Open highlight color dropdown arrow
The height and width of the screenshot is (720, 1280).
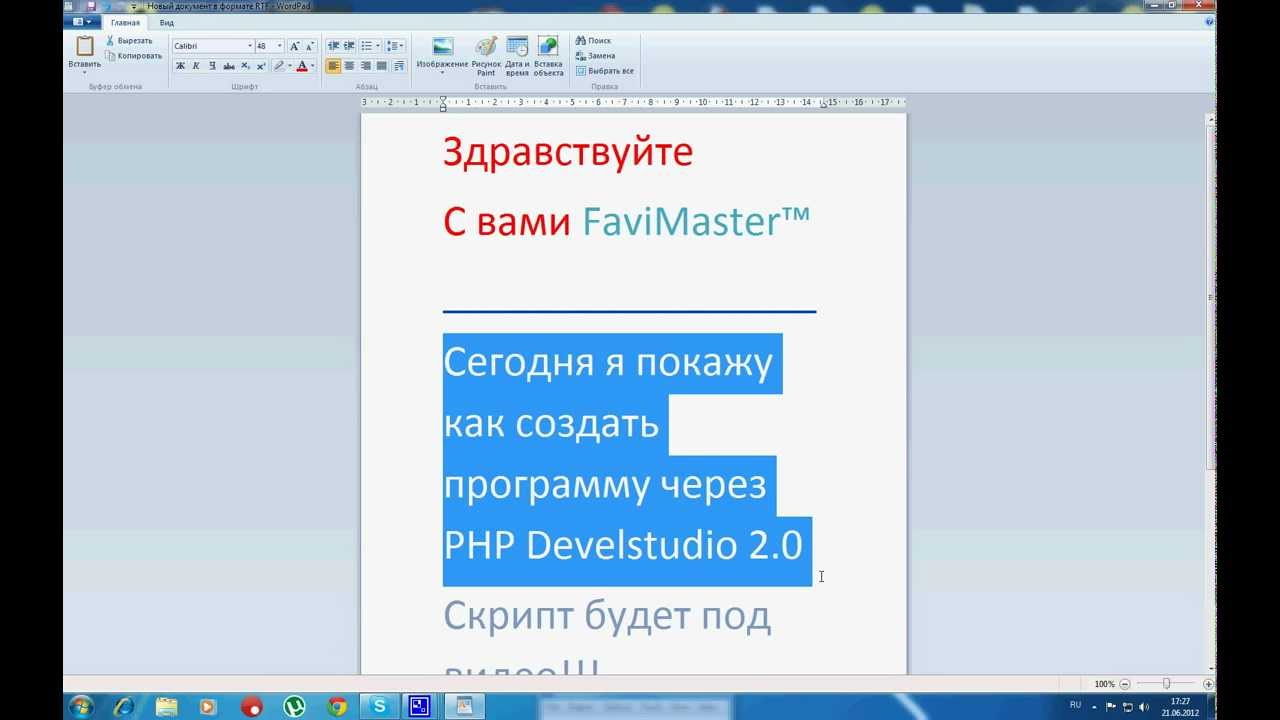[290, 66]
